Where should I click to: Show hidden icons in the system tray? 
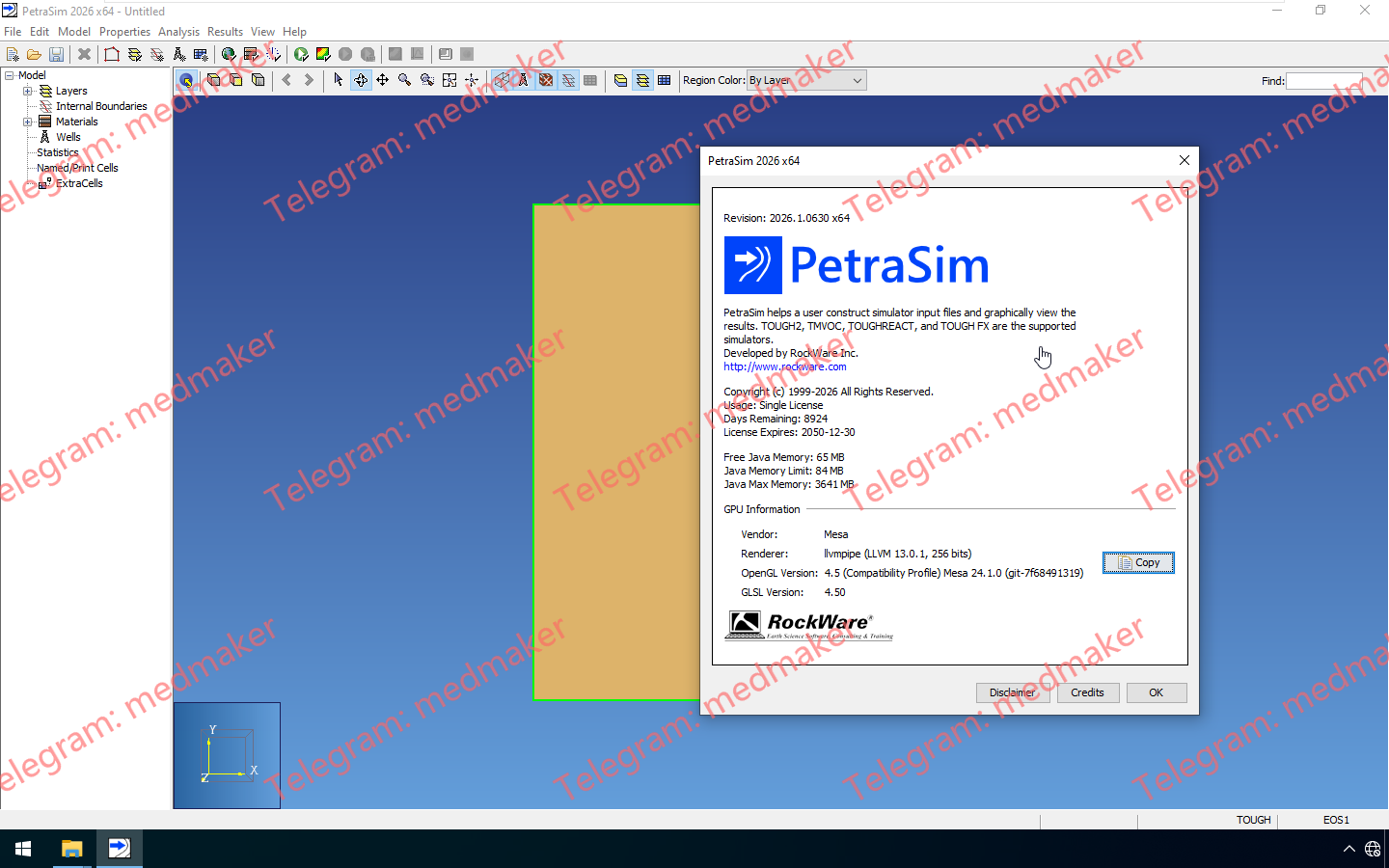[x=1348, y=849]
